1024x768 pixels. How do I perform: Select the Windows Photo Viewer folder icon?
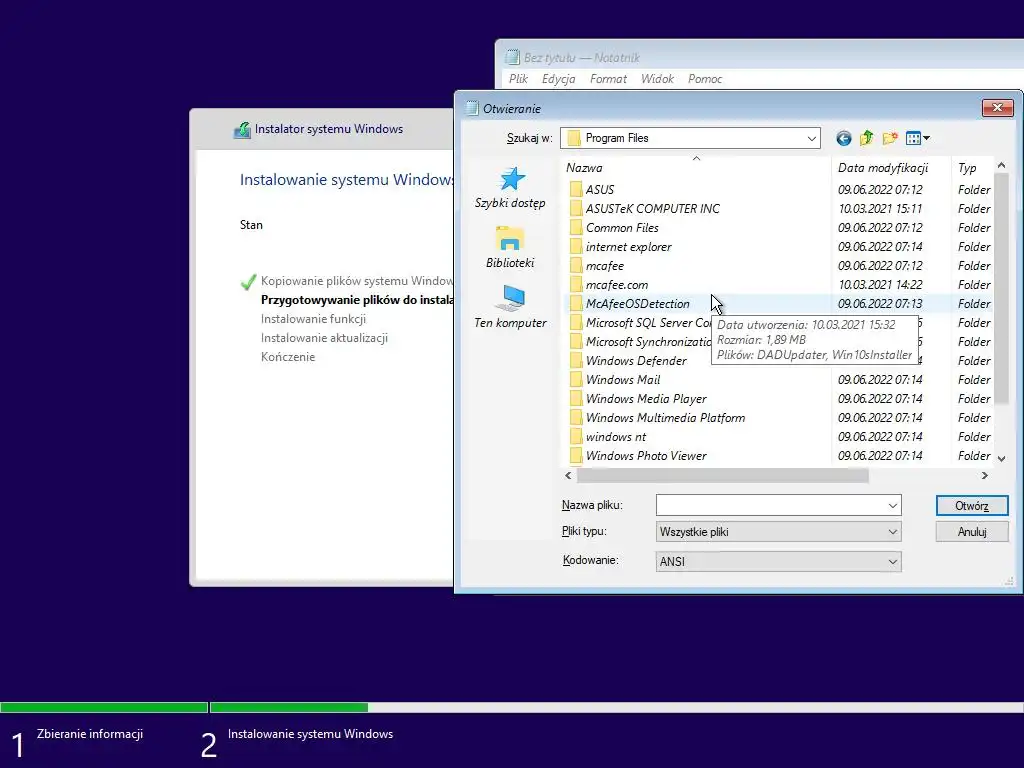click(575, 455)
